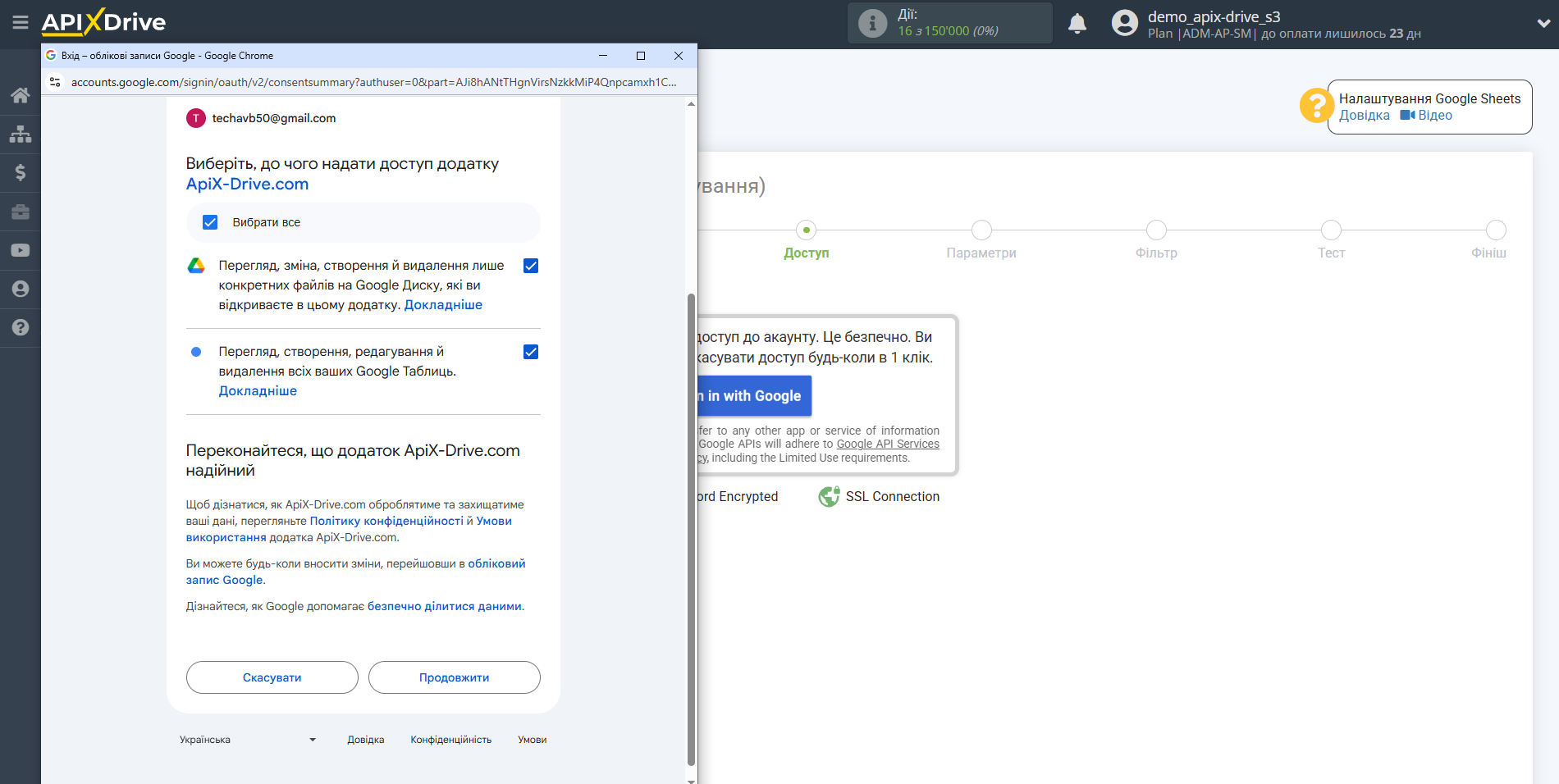Screen dimensions: 1559x784
Task: Open the Конфіденційність footer link
Action: (451, 740)
